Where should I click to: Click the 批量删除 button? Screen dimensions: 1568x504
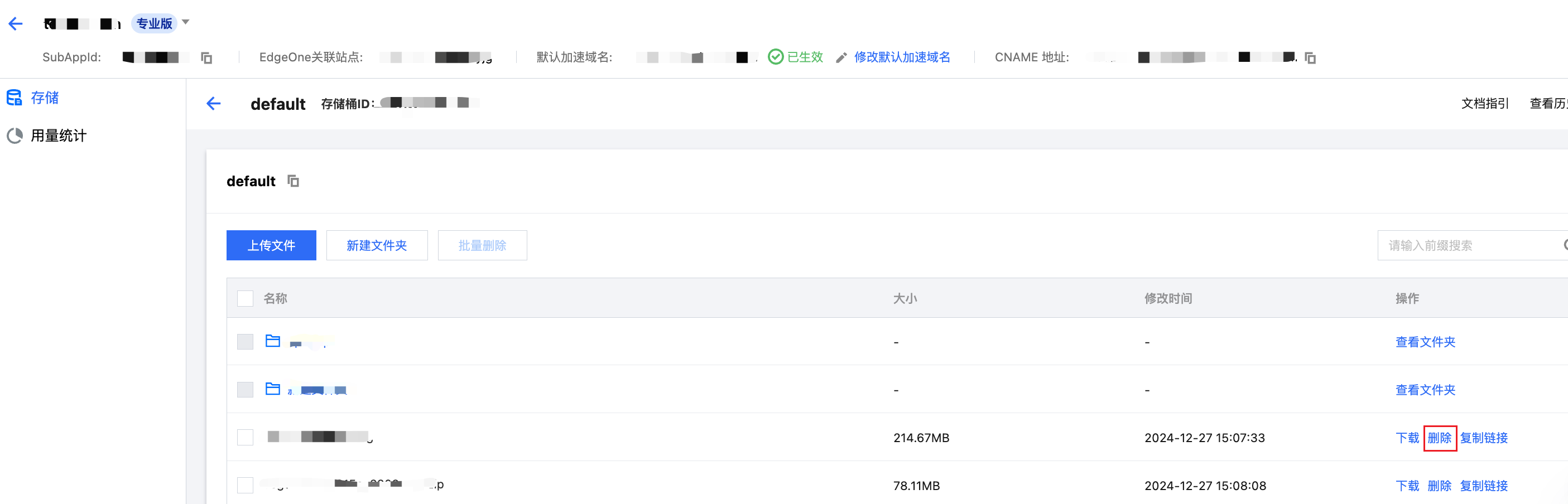coord(483,246)
